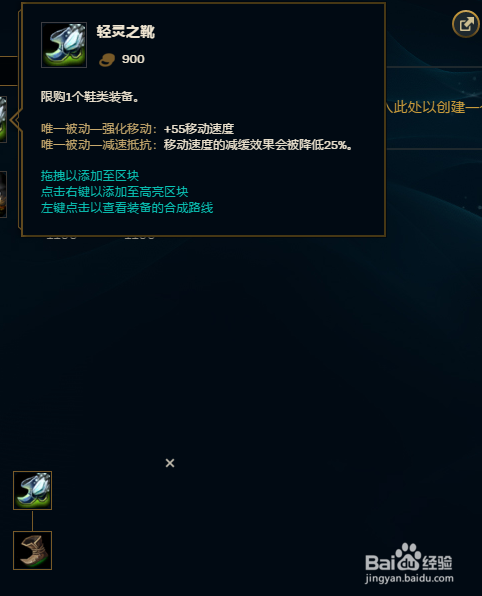Click the 轻灵之靴 item title

tap(125, 32)
